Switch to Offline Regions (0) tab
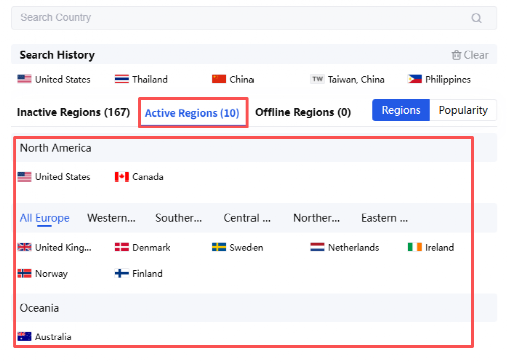507x362 pixels. pyautogui.click(x=303, y=112)
